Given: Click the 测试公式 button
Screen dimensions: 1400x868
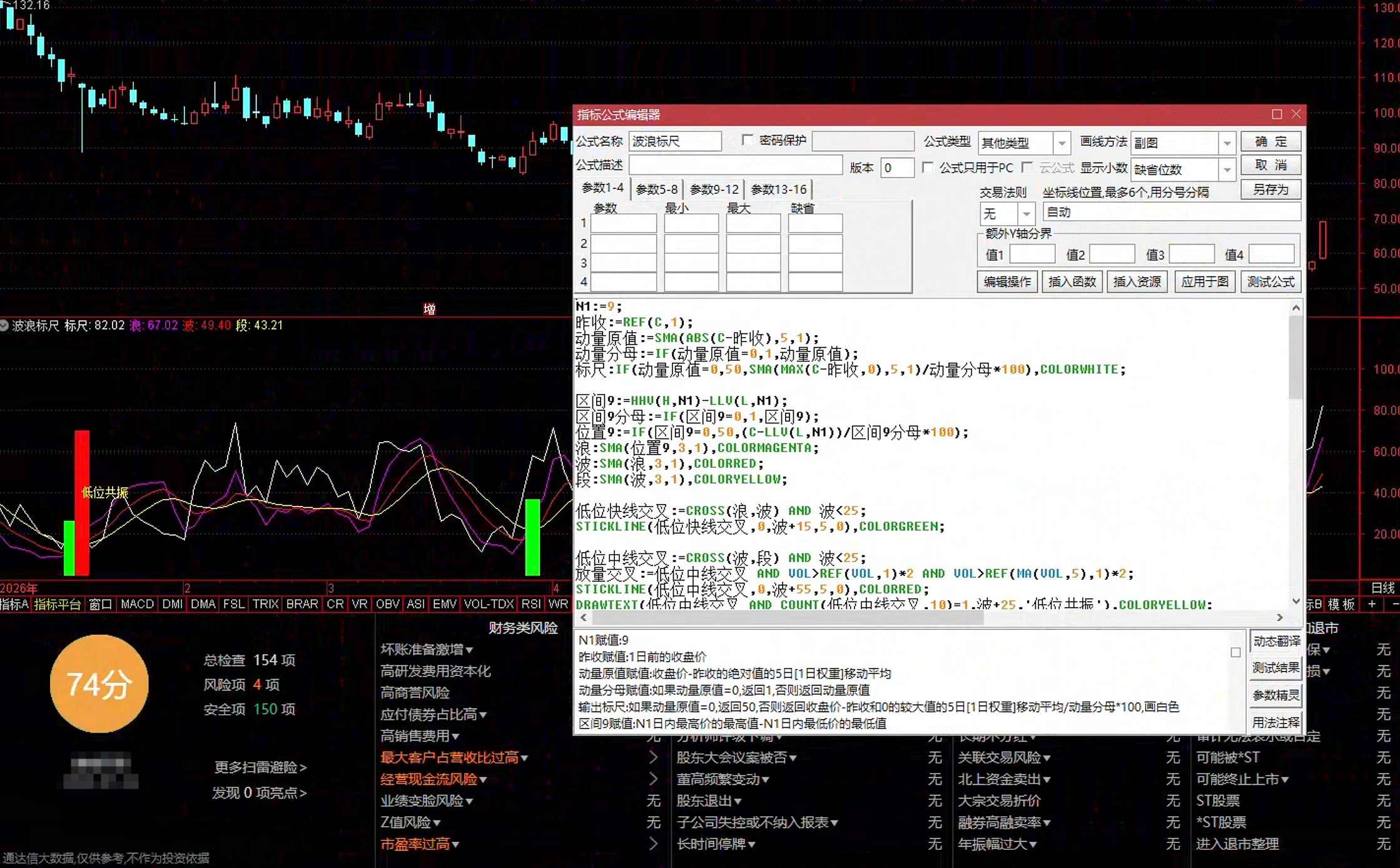Looking at the screenshot, I should [x=1271, y=282].
